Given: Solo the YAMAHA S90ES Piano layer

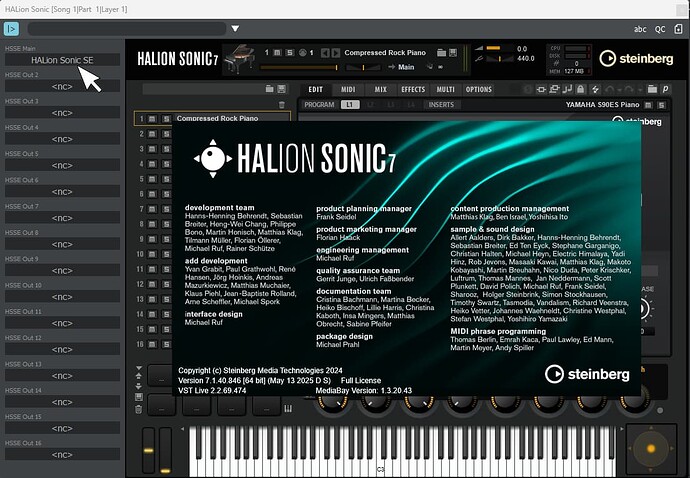Looking at the screenshot, I should pos(661,105).
